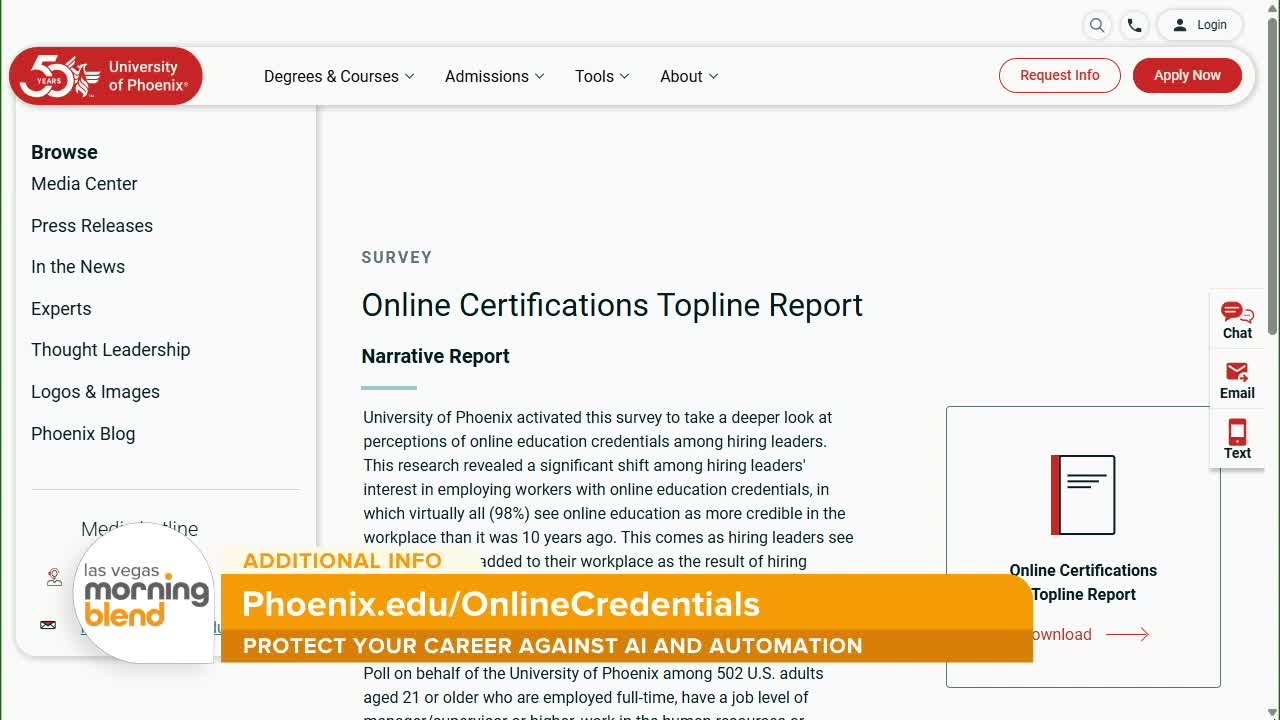This screenshot has height=720, width=1280.
Task: Expand the Admissions dropdown
Action: 494,76
